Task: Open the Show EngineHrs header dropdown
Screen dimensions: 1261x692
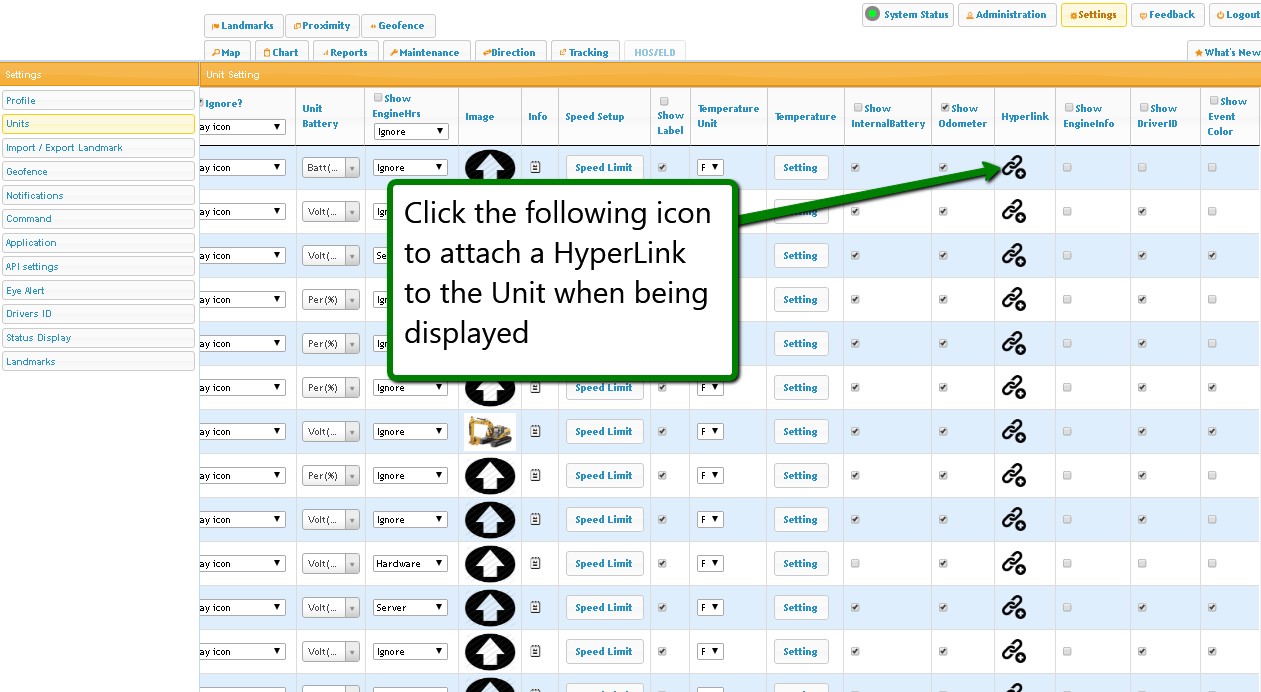Action: coord(411,132)
